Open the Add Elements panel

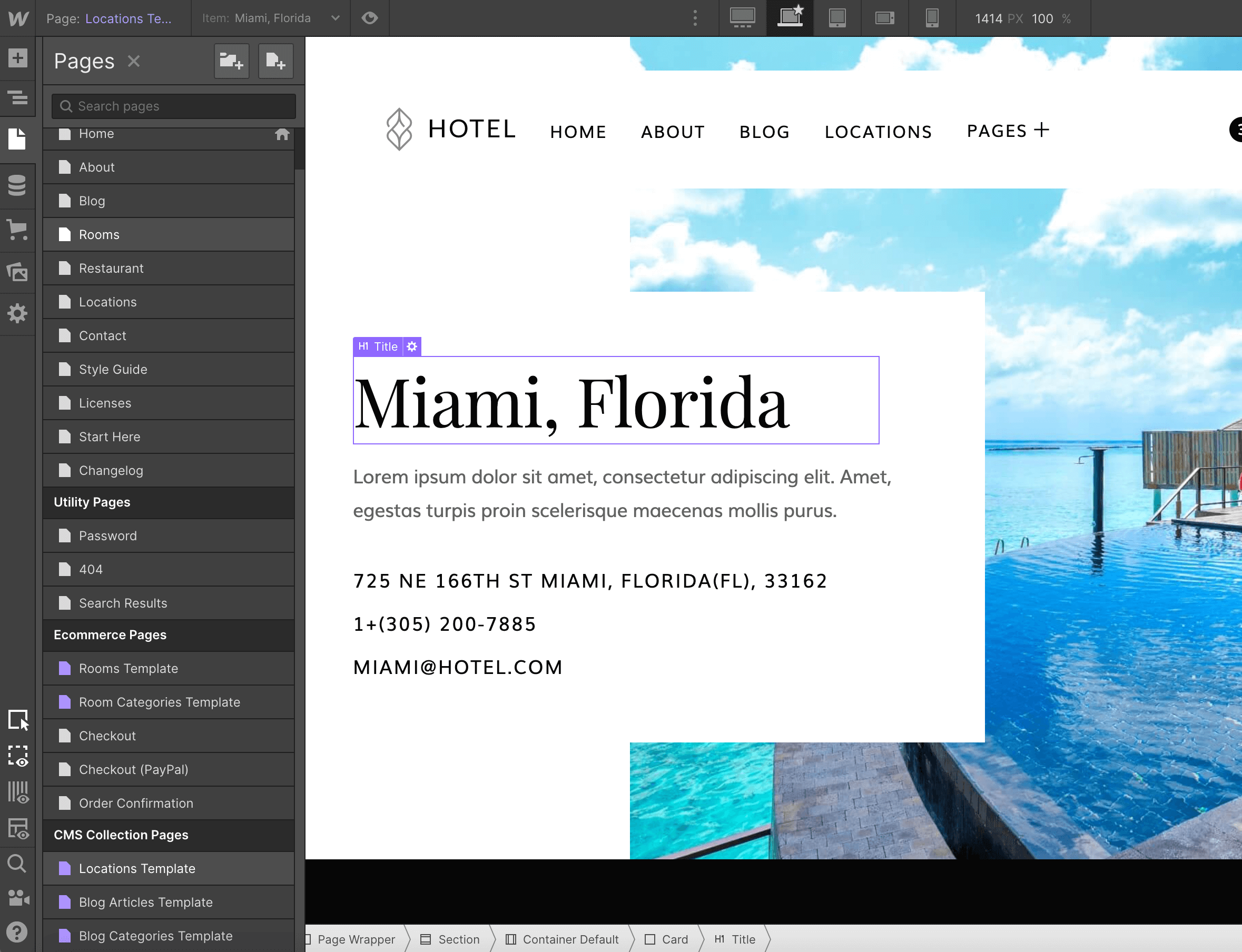pyautogui.click(x=17, y=58)
